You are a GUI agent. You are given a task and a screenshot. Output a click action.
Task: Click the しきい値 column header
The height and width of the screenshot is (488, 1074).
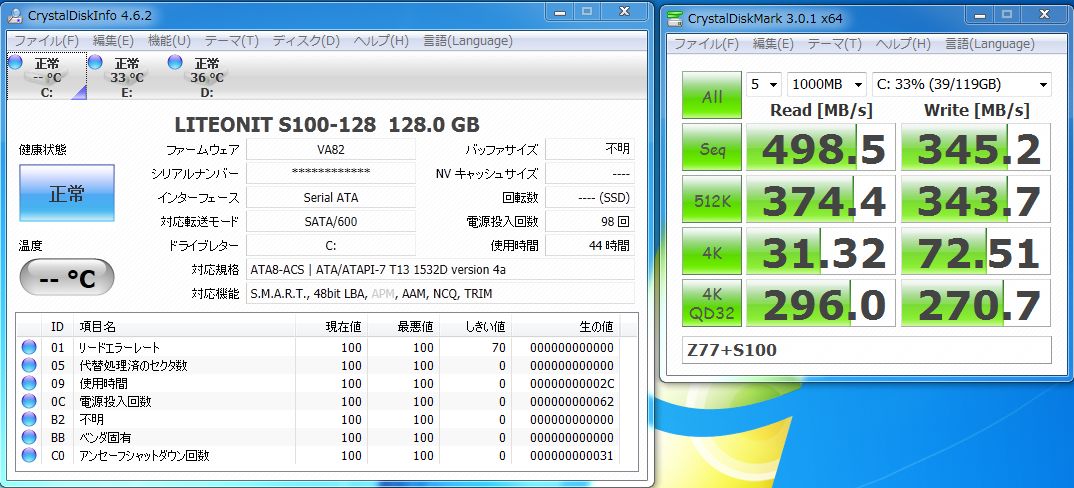pyautogui.click(x=475, y=327)
